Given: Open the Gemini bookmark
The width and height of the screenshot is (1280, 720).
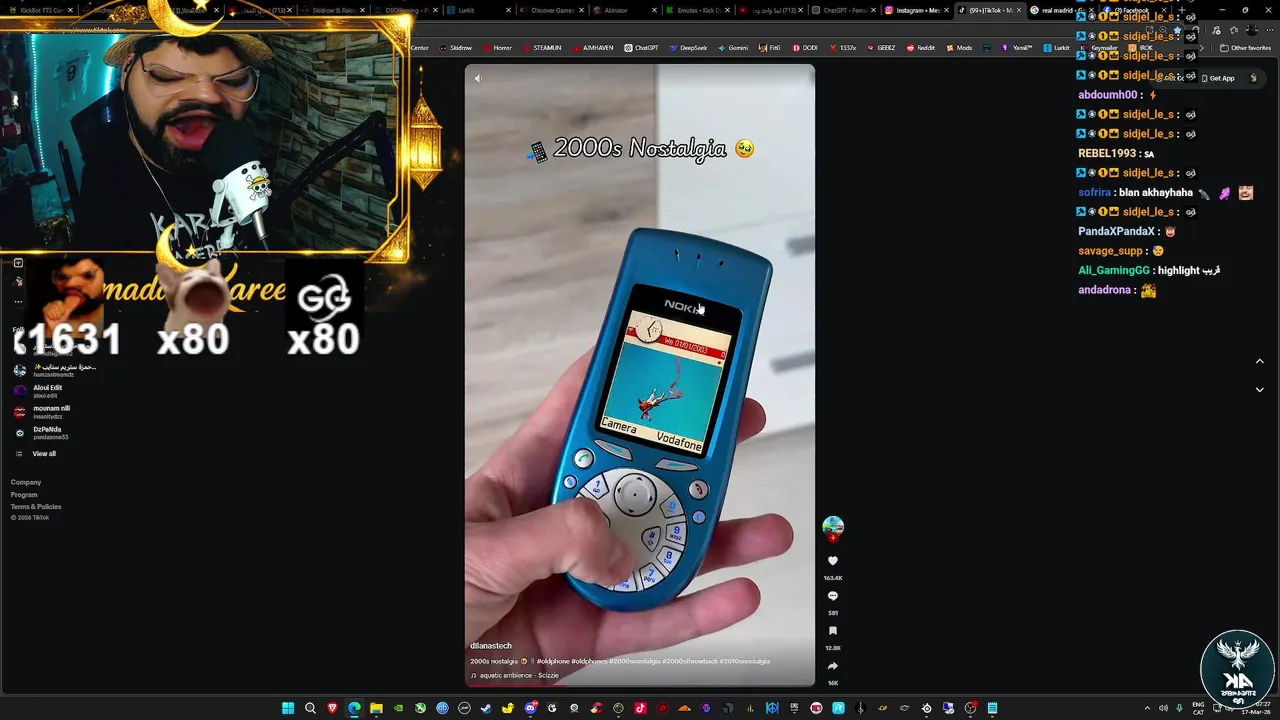Looking at the screenshot, I should click(732, 48).
